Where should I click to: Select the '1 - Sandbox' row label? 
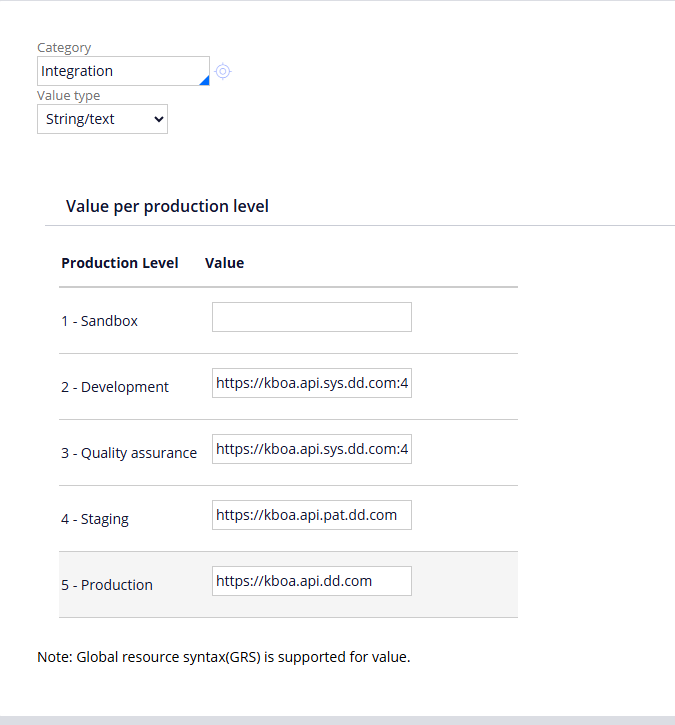tap(99, 321)
